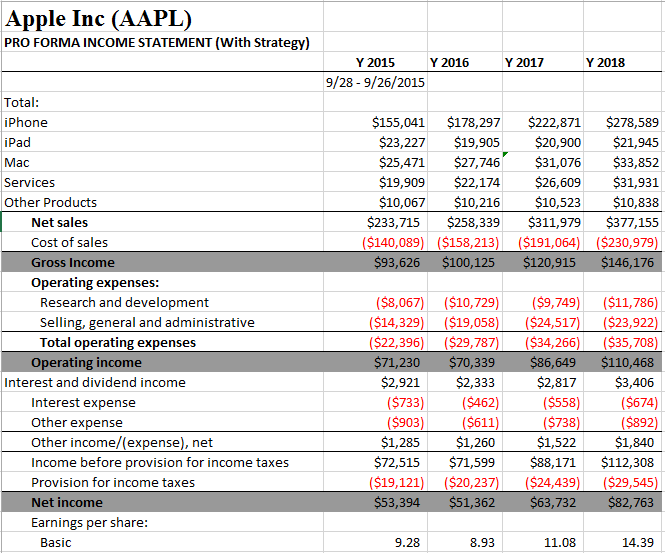
Task: Click the Mac Y 2017 cell with green indicator
Action: 544,162
